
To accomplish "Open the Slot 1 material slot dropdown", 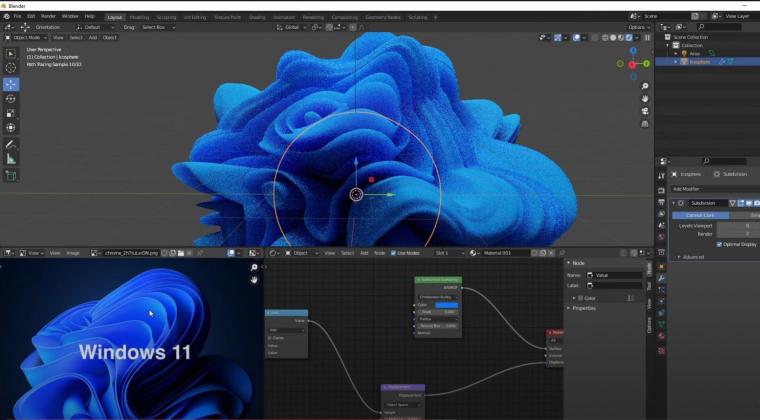I will 449,253.
